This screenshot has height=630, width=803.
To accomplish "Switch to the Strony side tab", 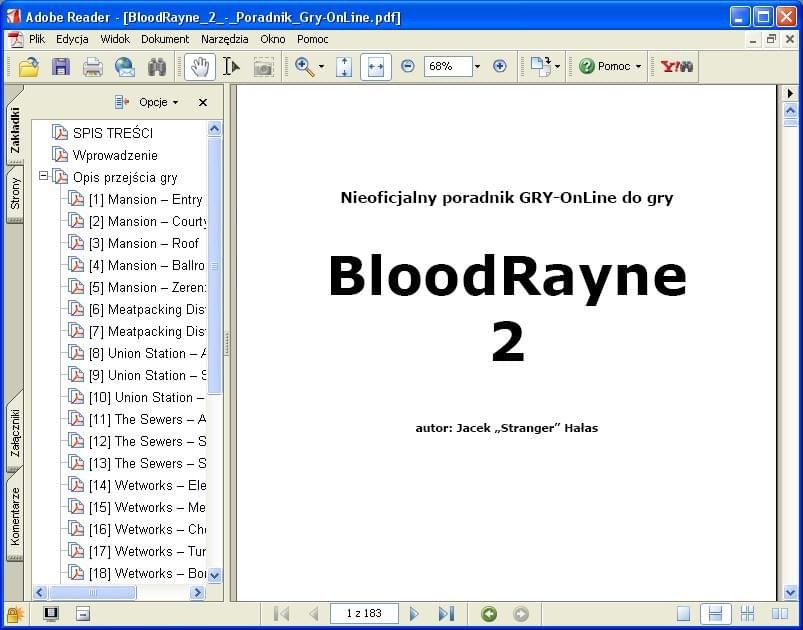I will [x=15, y=194].
